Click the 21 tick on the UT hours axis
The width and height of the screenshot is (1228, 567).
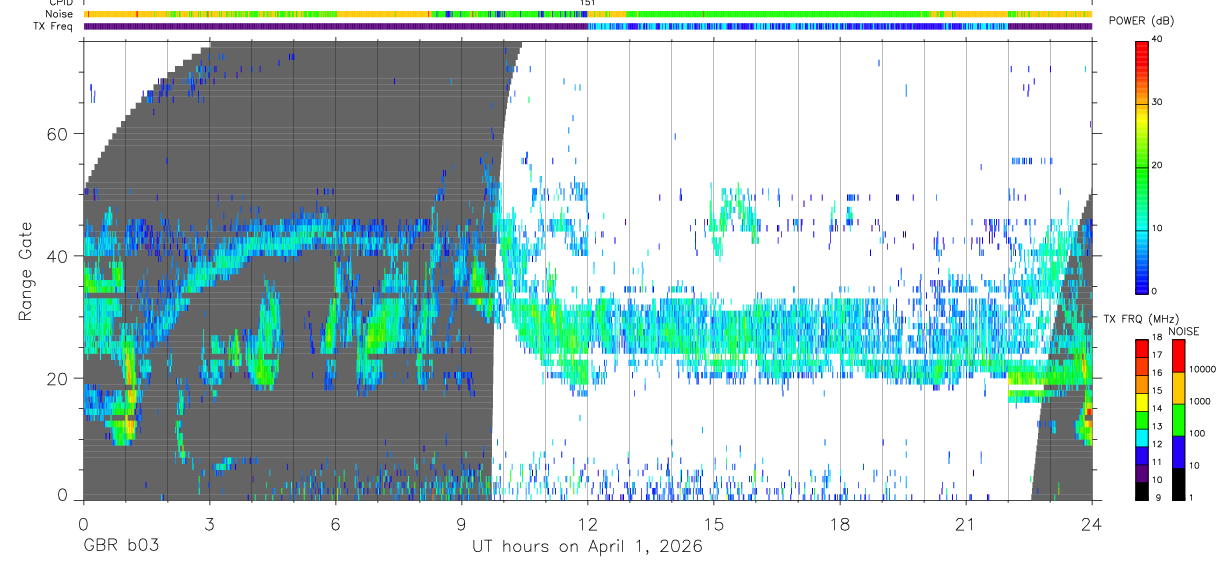pos(966,524)
